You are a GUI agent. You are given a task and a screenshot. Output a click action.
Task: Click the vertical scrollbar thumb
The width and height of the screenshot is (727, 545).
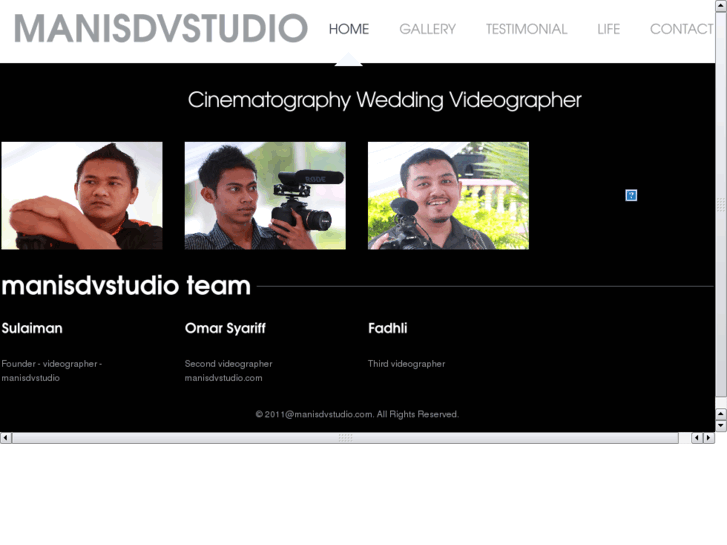721,204
